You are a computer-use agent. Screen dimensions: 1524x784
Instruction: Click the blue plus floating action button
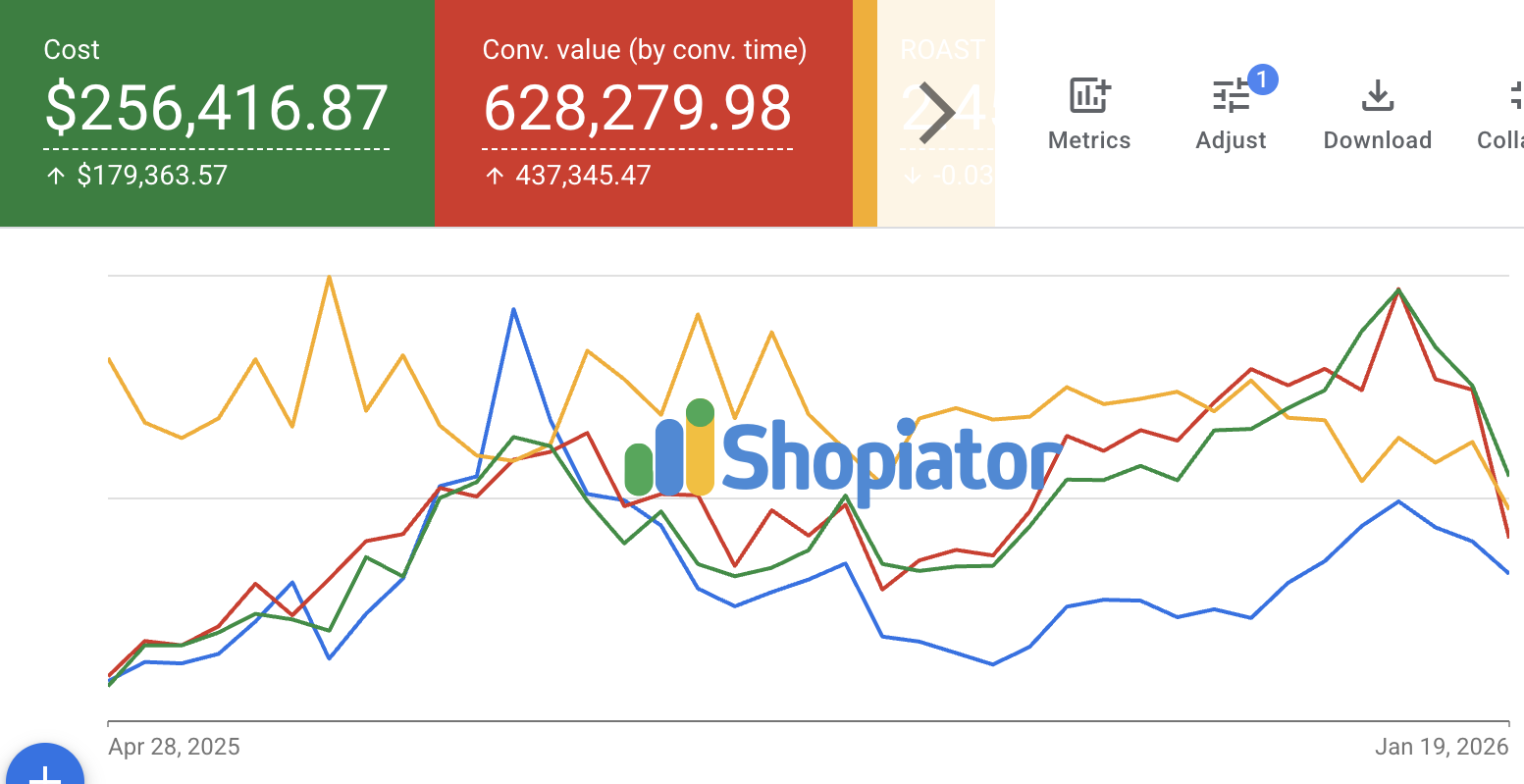coord(45,772)
